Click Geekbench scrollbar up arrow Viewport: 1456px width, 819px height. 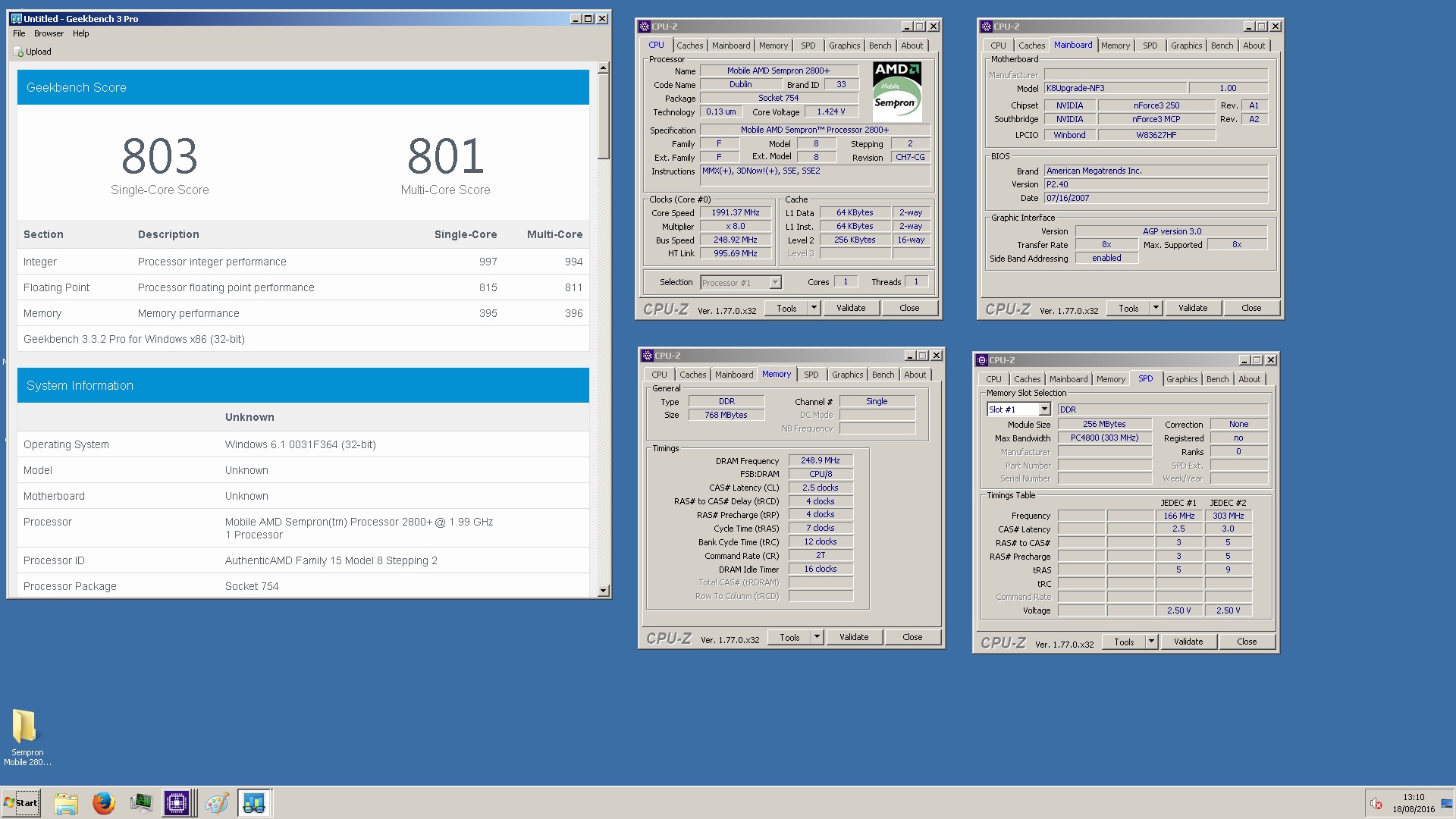603,67
